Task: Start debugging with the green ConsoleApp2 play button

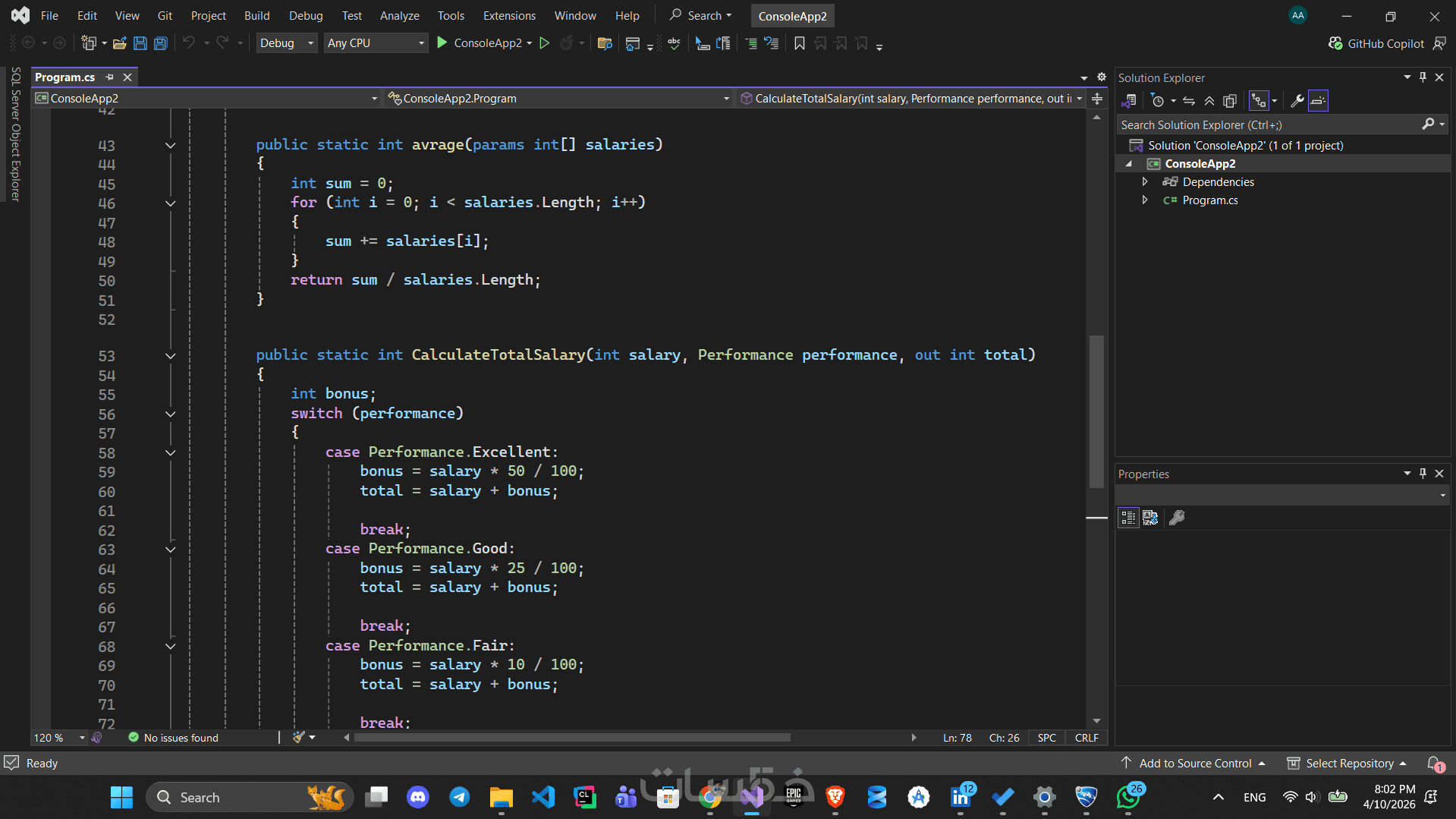Action: point(442,43)
